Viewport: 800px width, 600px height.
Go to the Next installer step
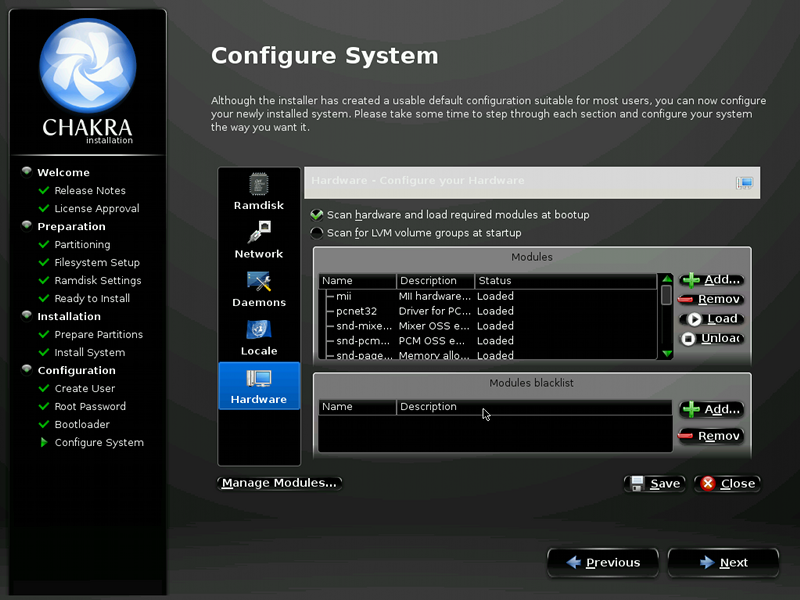722,563
